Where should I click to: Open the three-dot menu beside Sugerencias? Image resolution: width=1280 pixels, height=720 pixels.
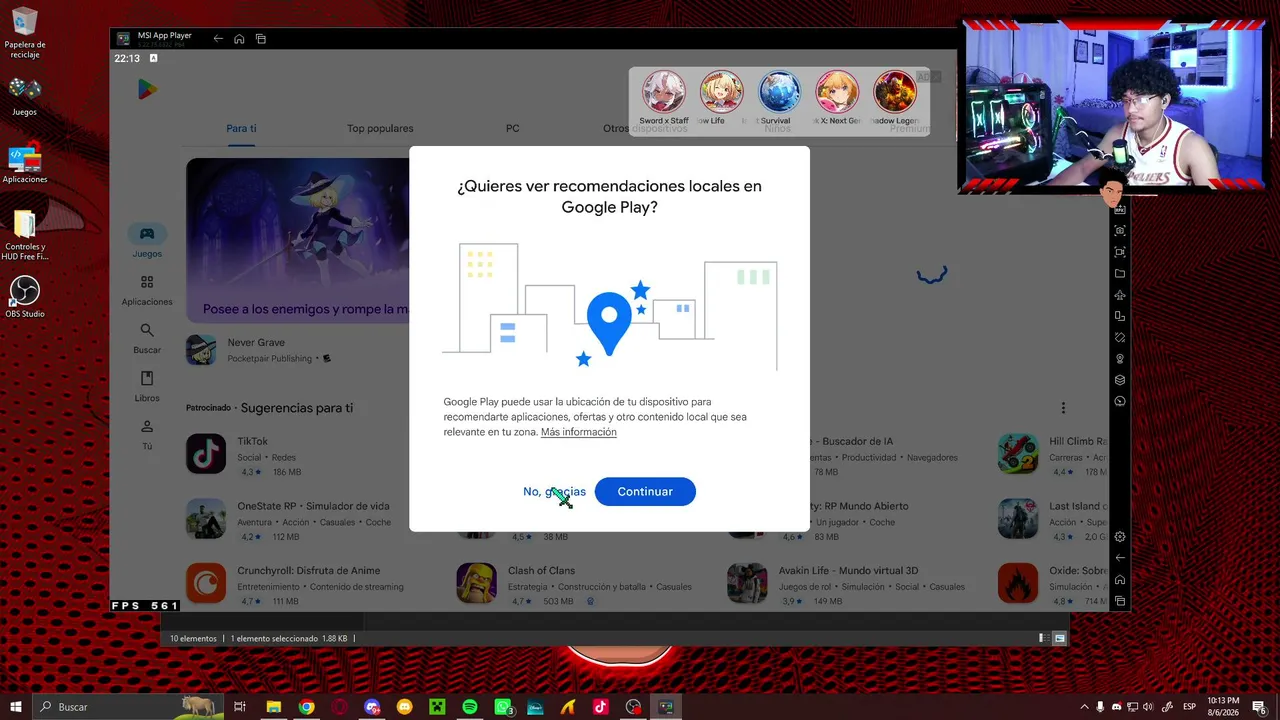pos(1063,408)
